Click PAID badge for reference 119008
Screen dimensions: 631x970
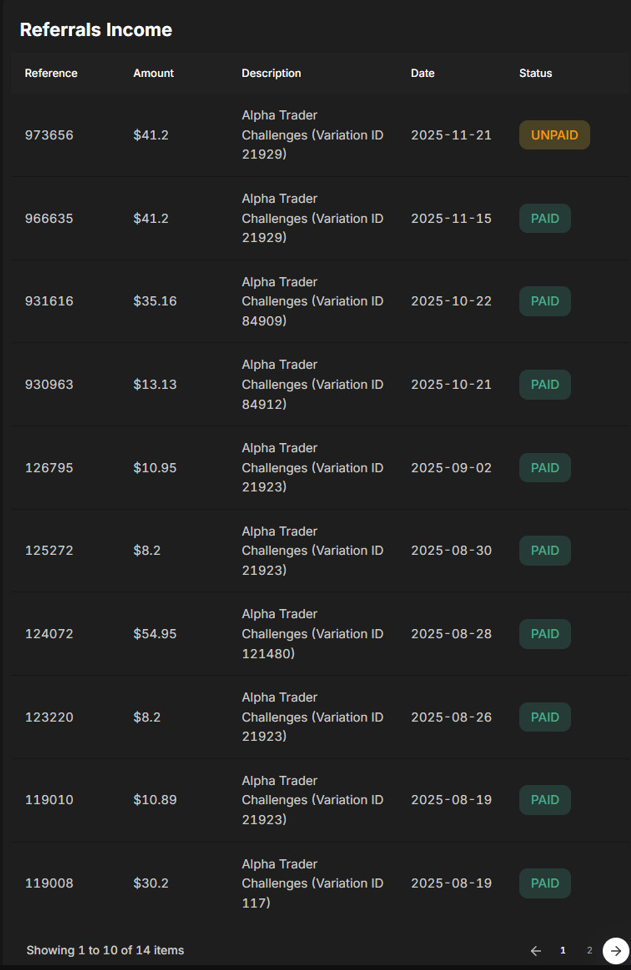545,883
